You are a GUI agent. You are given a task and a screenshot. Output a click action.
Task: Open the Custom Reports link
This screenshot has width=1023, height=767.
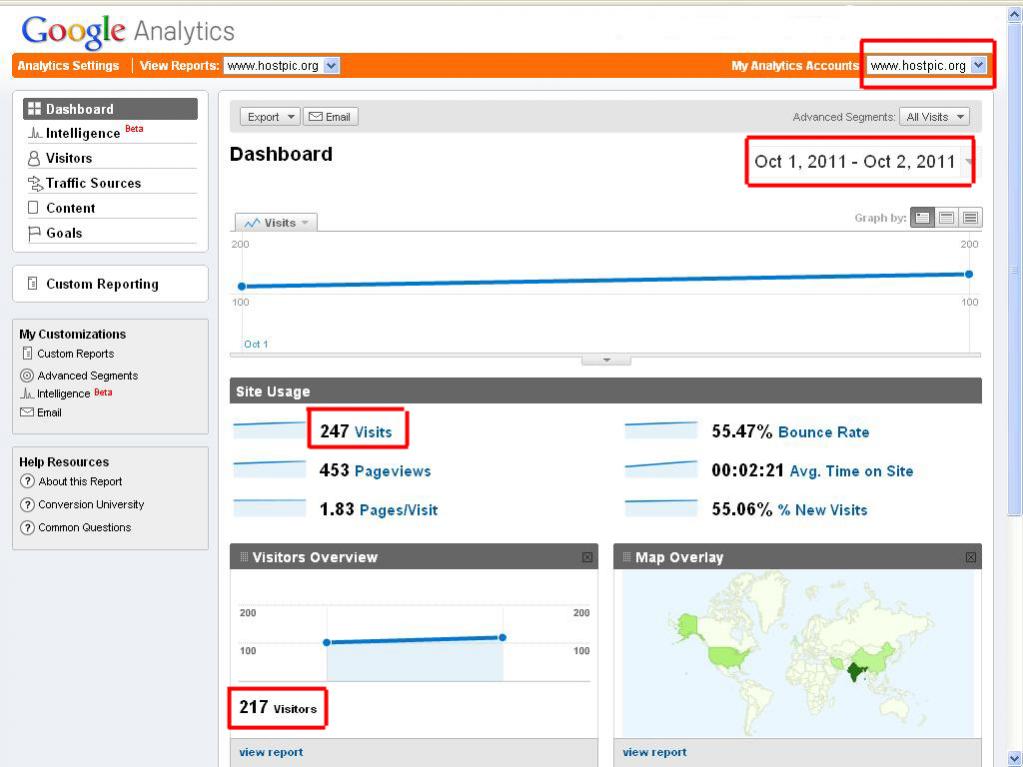(76, 353)
